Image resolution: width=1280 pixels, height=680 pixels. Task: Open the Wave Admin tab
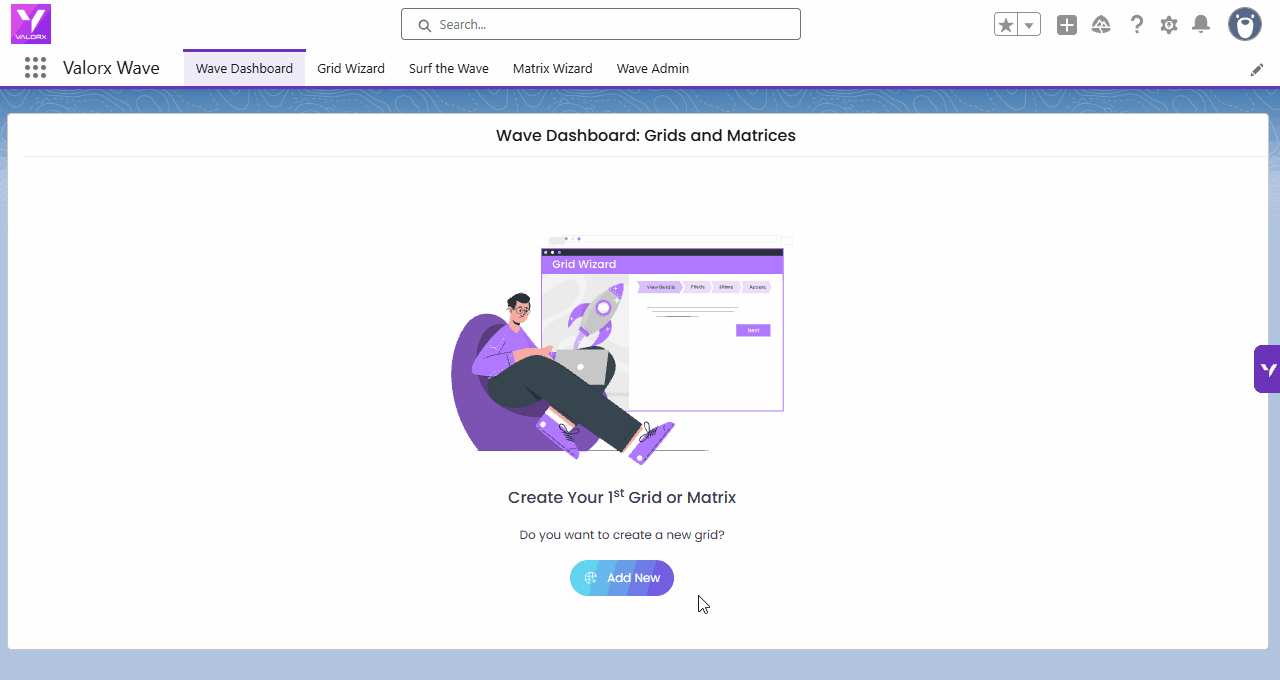click(653, 69)
